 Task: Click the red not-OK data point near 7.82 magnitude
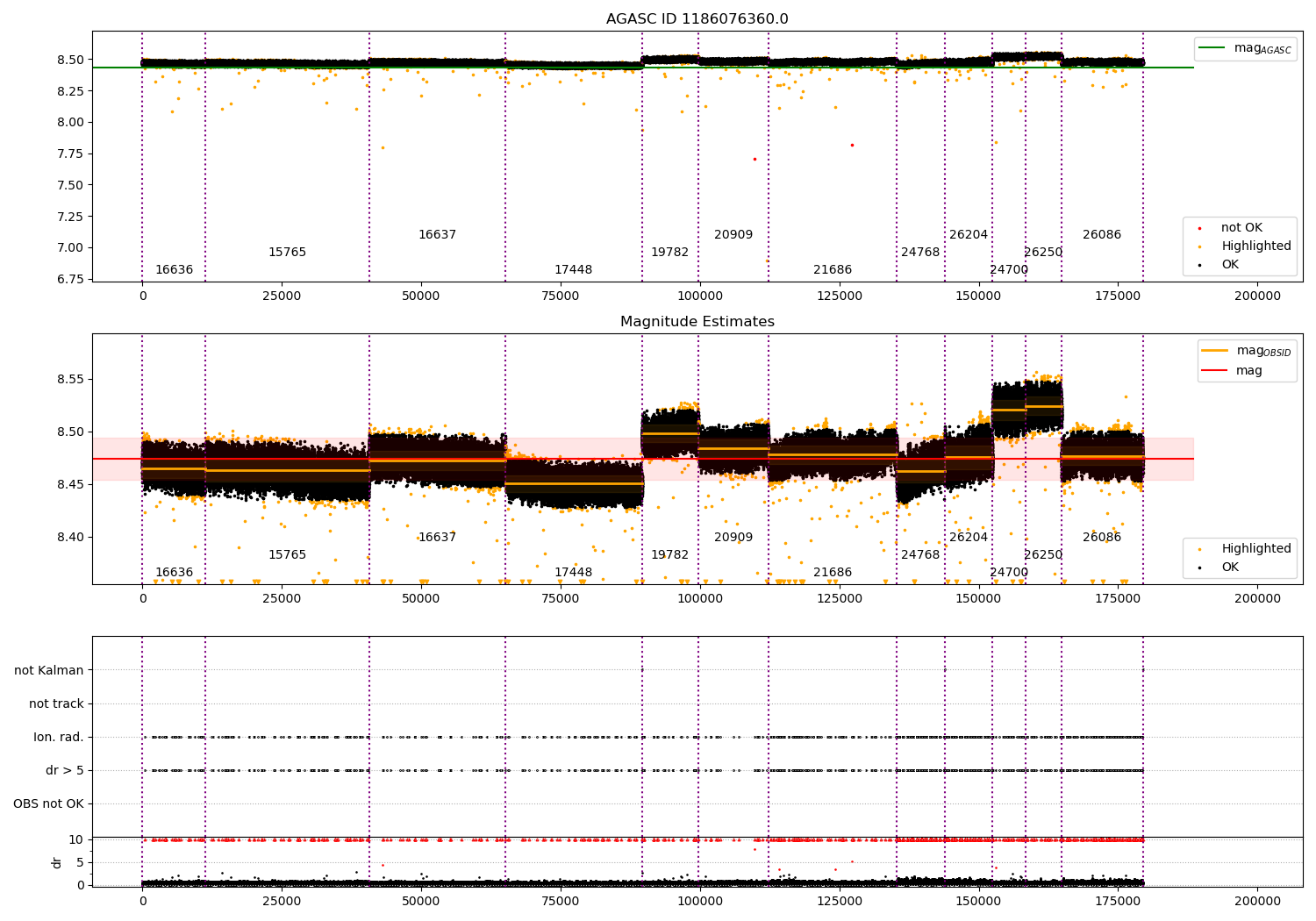852,145
